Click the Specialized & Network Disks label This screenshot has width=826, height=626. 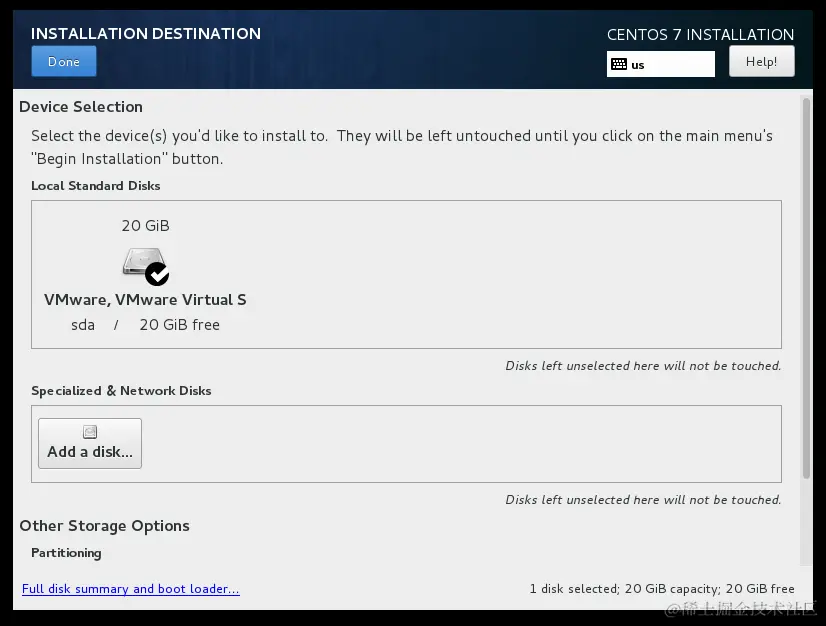pos(121,391)
